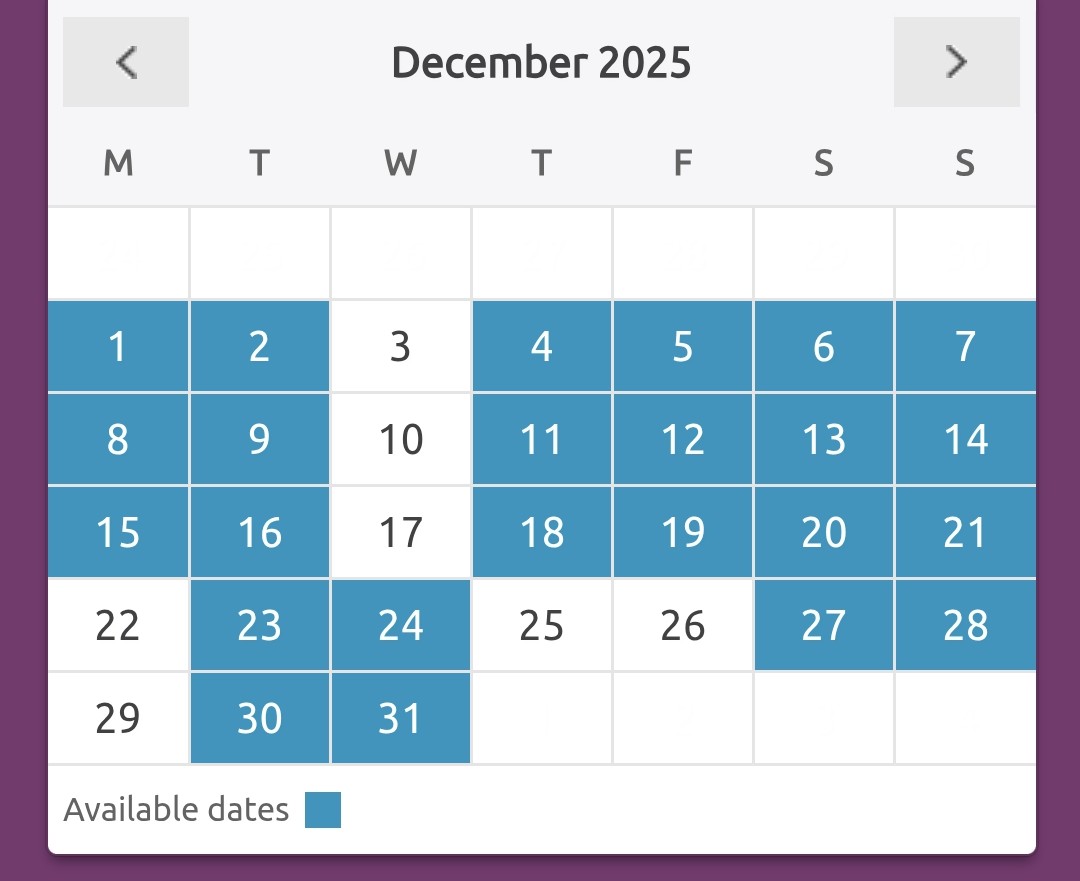1080x881 pixels.
Task: Choose December 23 date
Action: coord(259,625)
